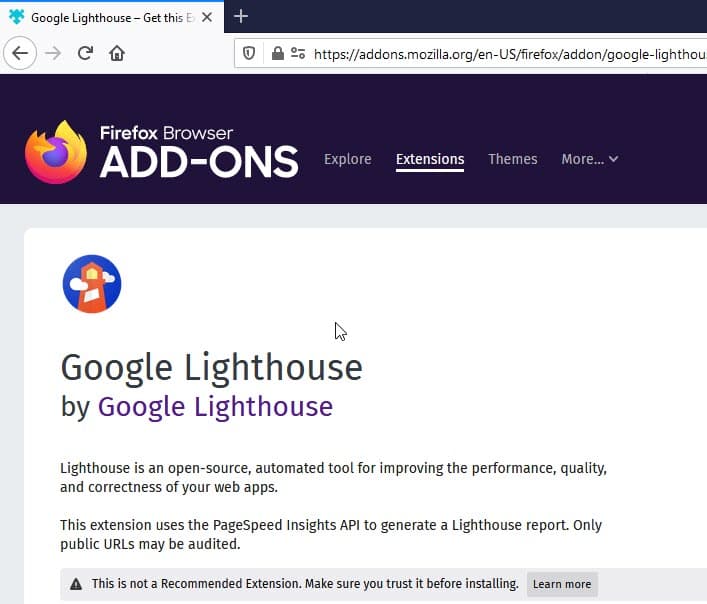Open a new tab with plus button
This screenshot has width=707, height=604.
coord(241,17)
